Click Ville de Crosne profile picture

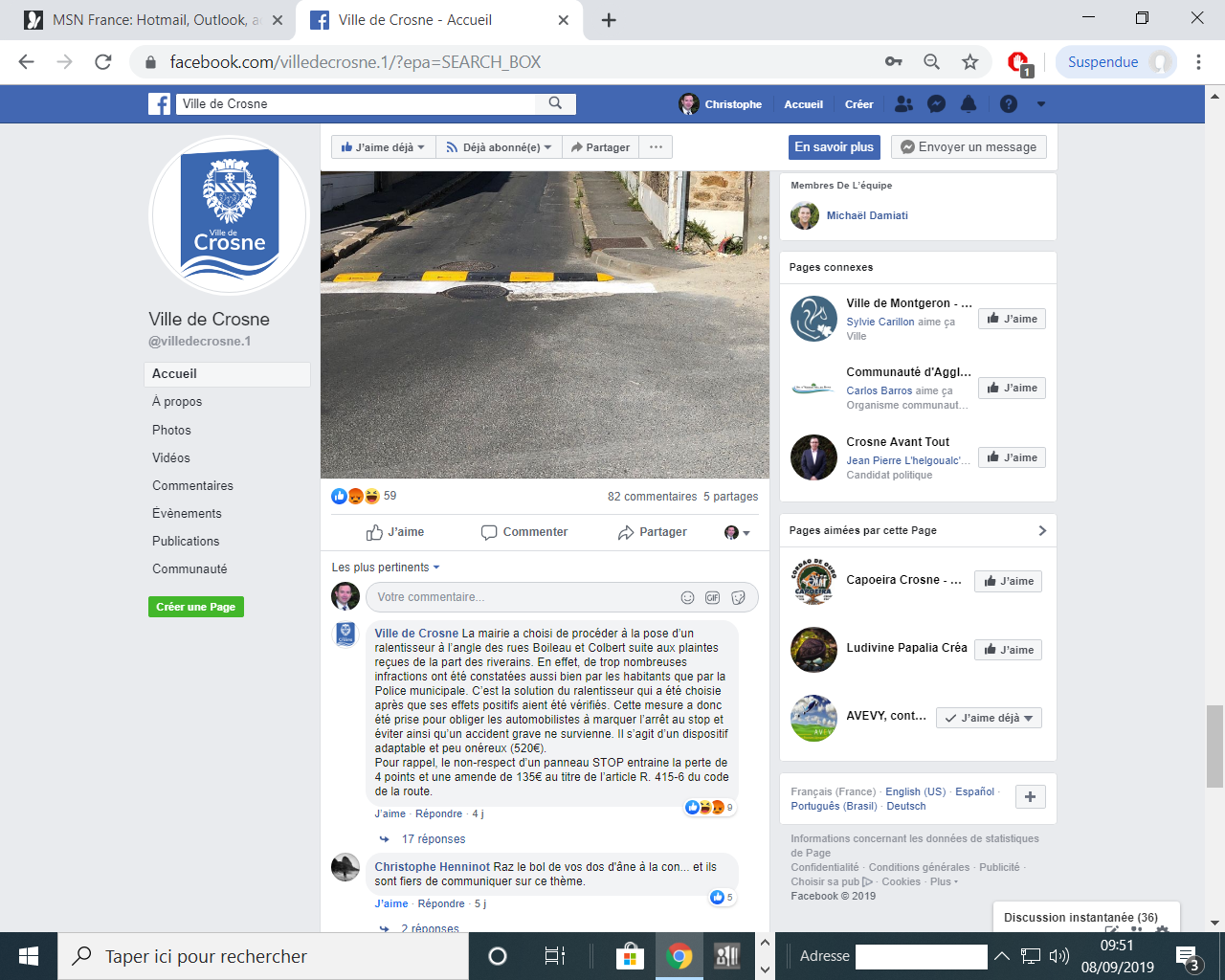(229, 215)
